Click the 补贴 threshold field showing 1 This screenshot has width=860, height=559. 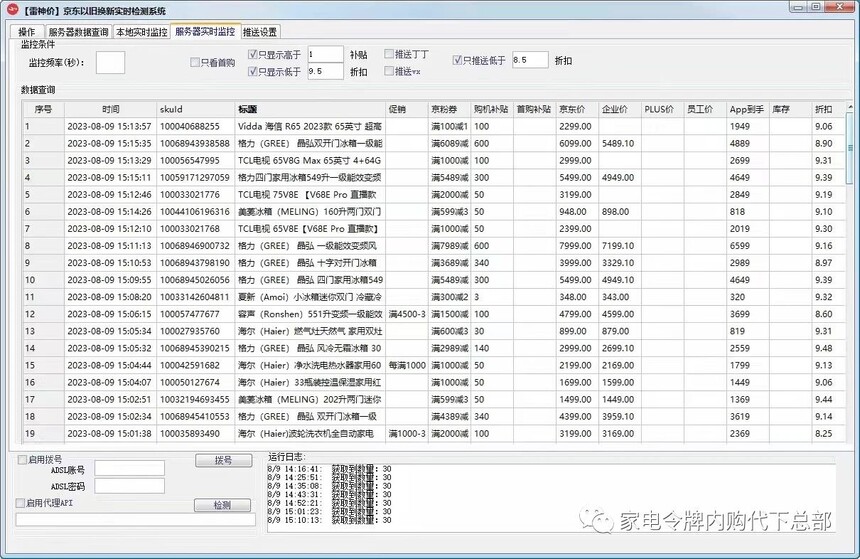click(325, 54)
